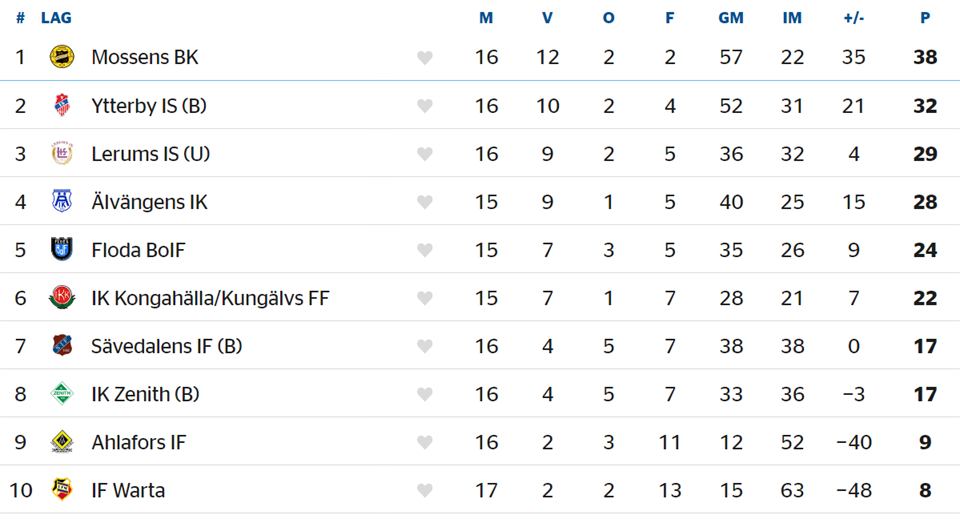
Task: Toggle favorite heart for Floda BoIF
Action: [x=425, y=250]
